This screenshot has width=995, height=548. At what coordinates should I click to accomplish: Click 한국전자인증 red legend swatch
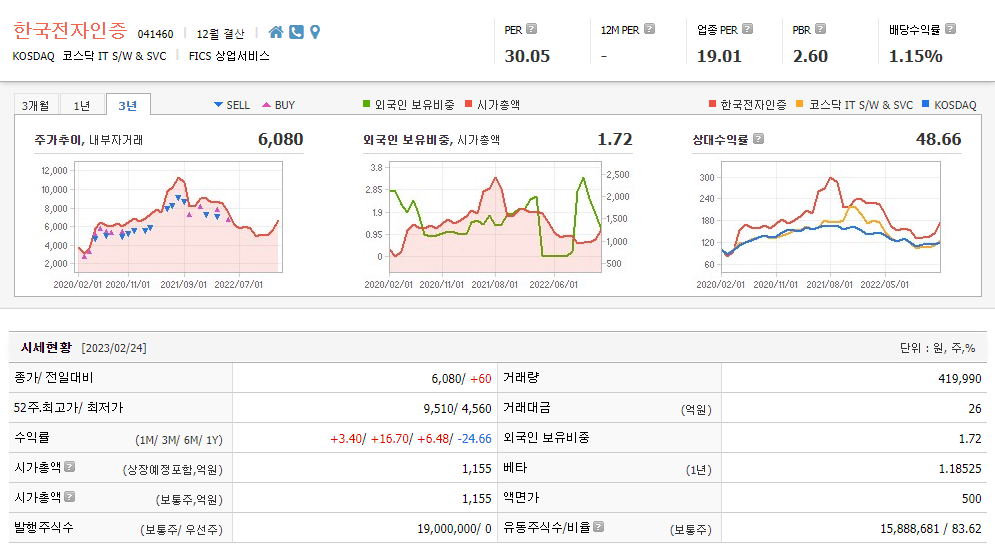click(x=712, y=103)
